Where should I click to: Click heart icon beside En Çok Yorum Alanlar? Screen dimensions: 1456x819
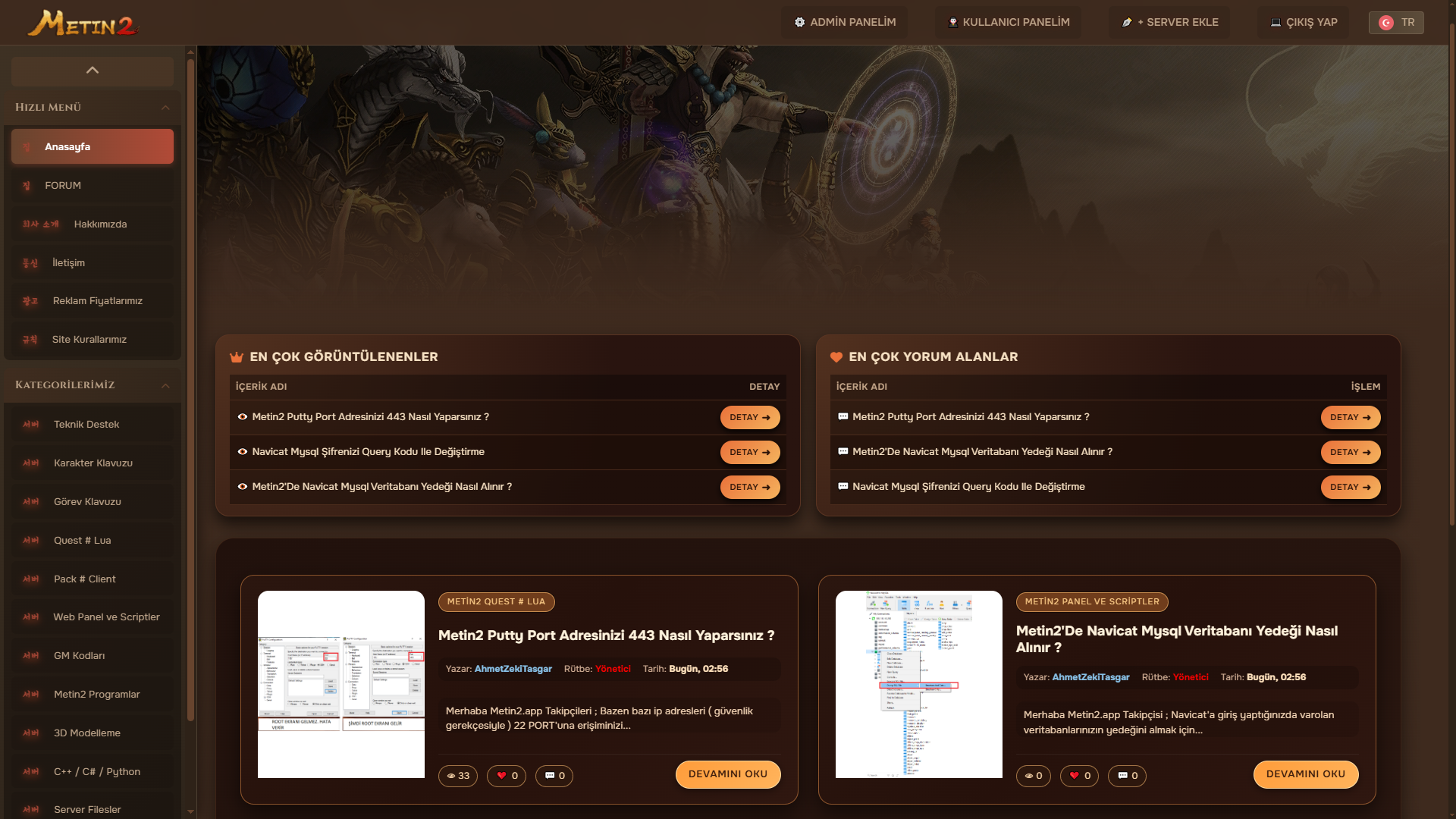click(836, 357)
